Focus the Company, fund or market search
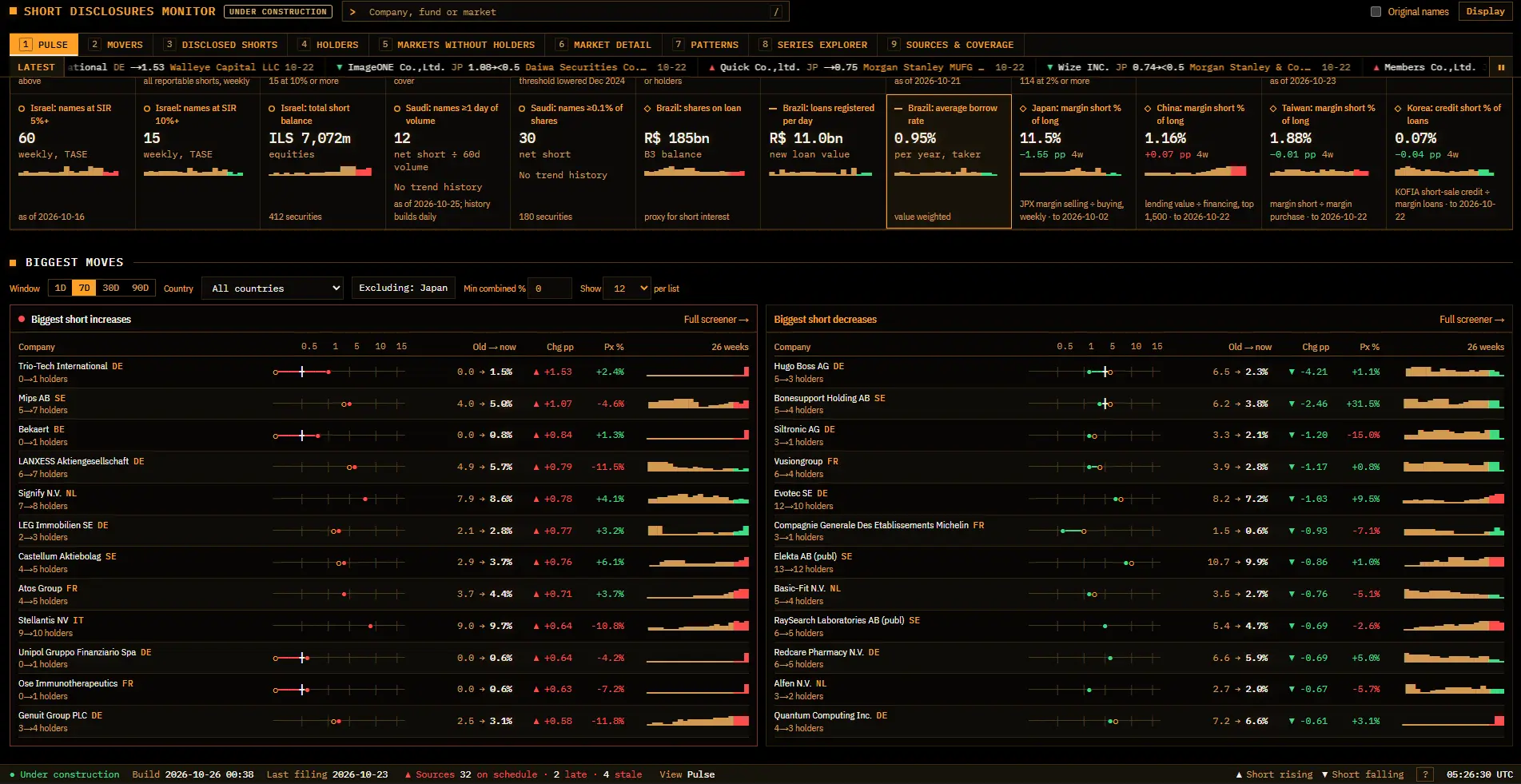 (x=566, y=12)
